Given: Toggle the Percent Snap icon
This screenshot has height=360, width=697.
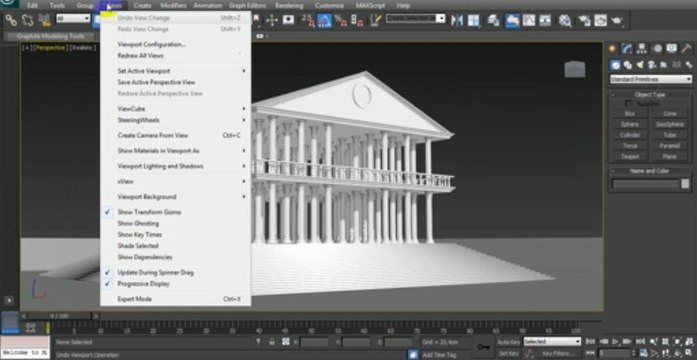Looking at the screenshot, I should click(x=340, y=20).
